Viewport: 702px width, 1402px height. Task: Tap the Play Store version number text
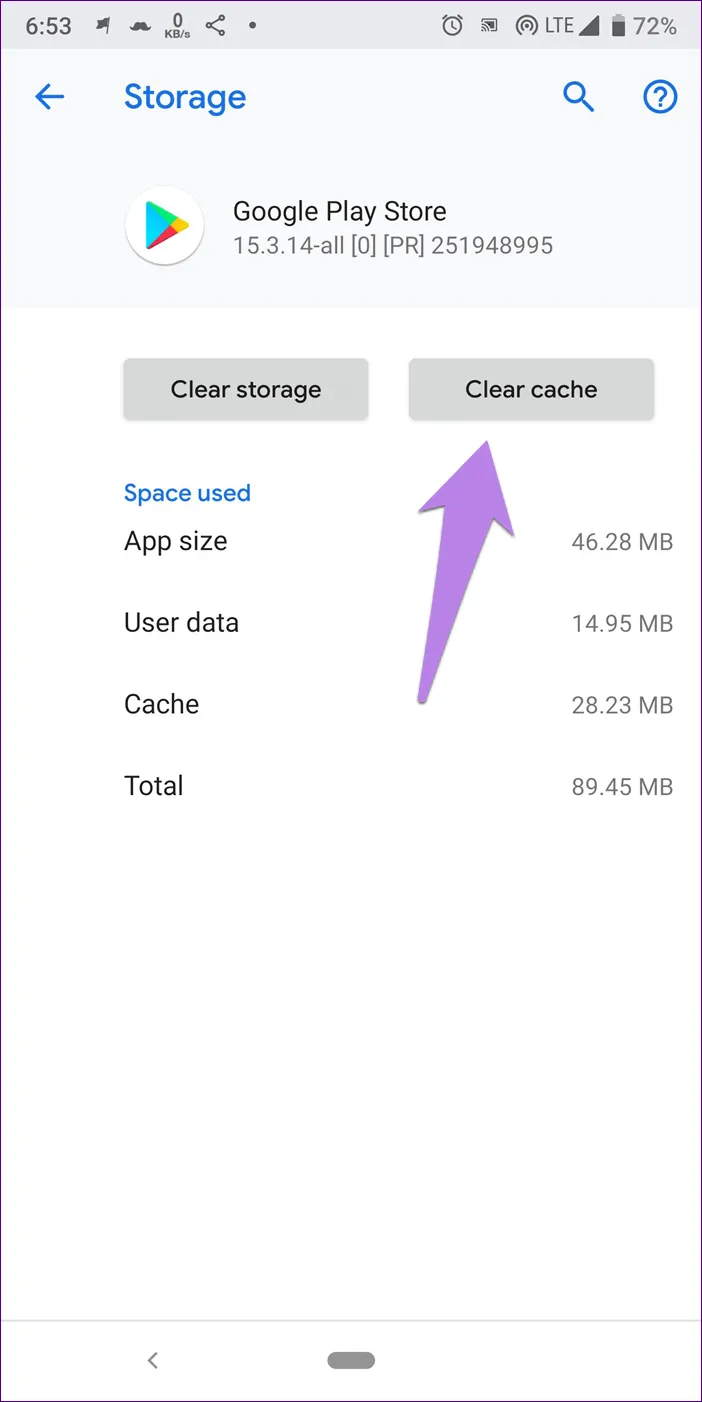click(x=392, y=246)
